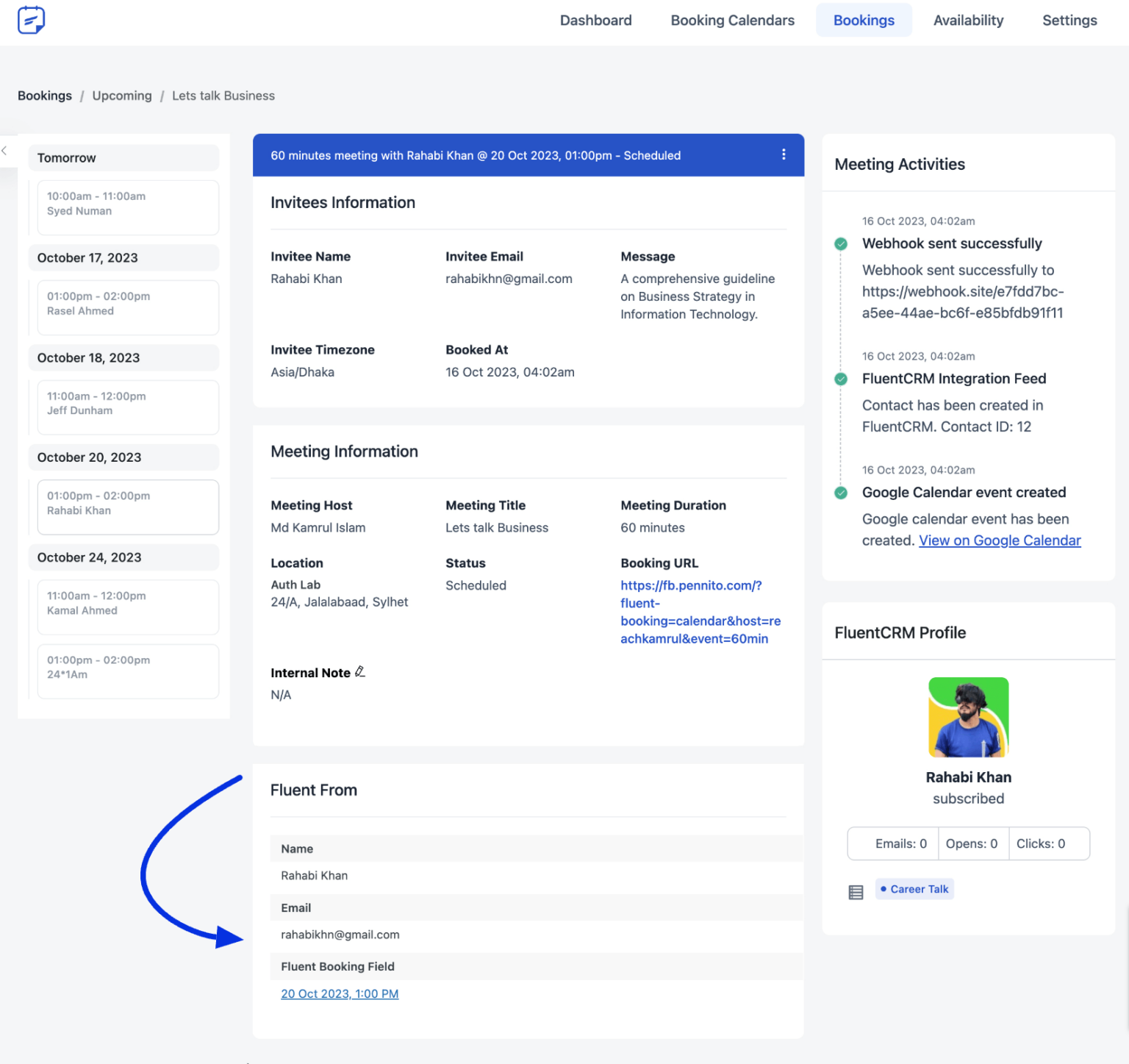Image resolution: width=1129 pixels, height=1064 pixels.
Task: Select the Rahabi Khan booking on October 20
Action: pos(128,507)
